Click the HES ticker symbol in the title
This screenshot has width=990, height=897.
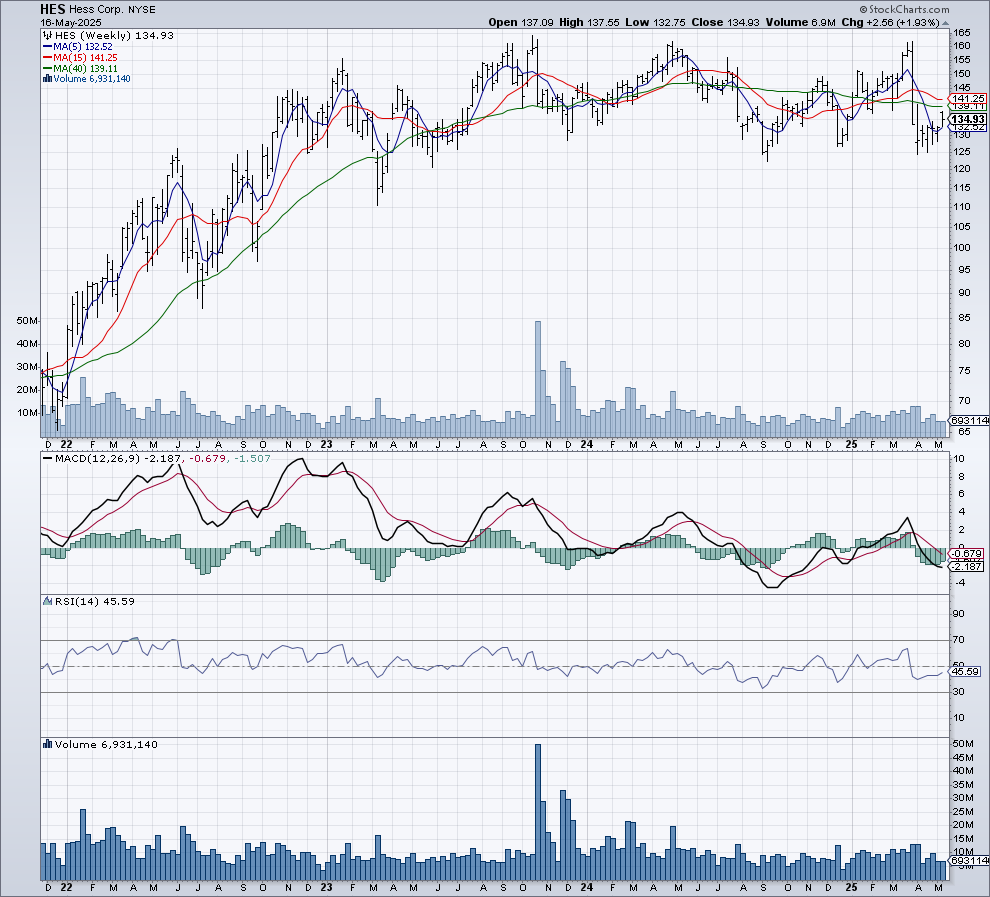pos(53,9)
